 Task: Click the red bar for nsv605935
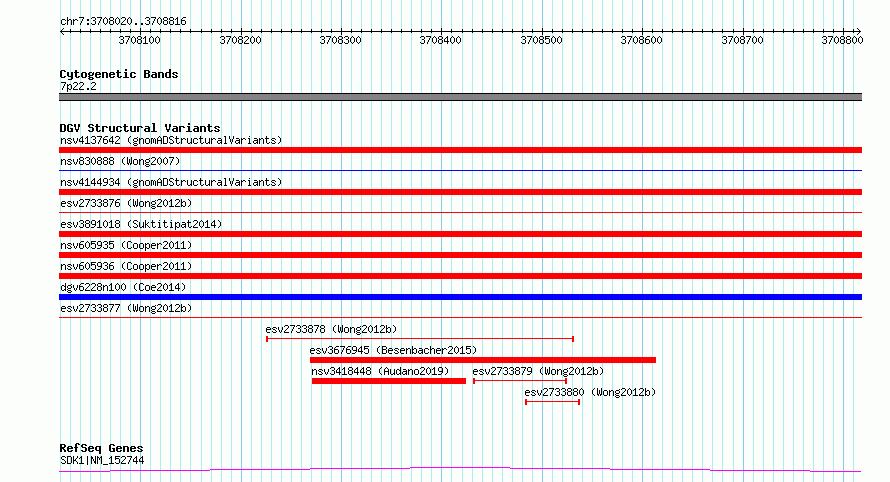460,255
